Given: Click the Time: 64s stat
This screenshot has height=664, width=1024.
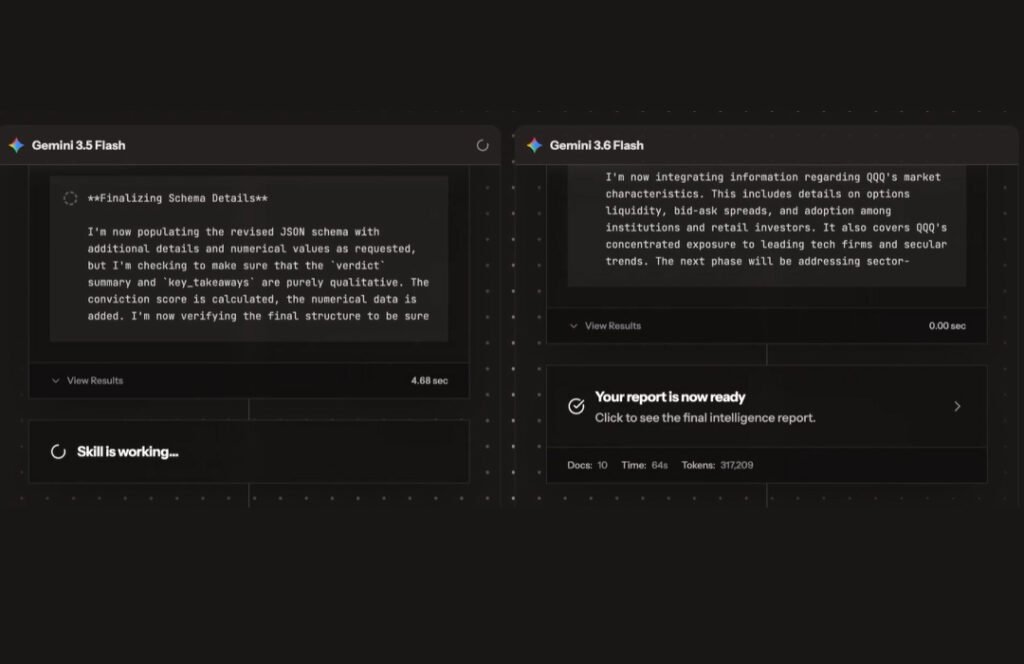Looking at the screenshot, I should click(x=645, y=465).
